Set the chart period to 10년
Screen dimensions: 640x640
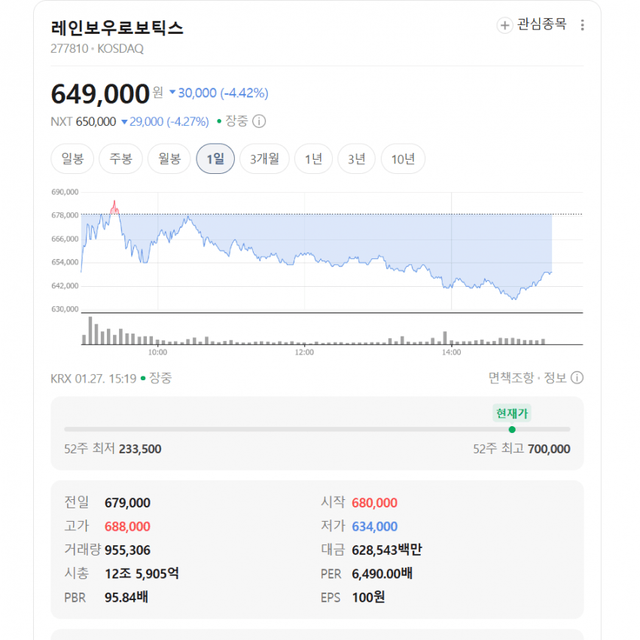pyautogui.click(x=403, y=158)
